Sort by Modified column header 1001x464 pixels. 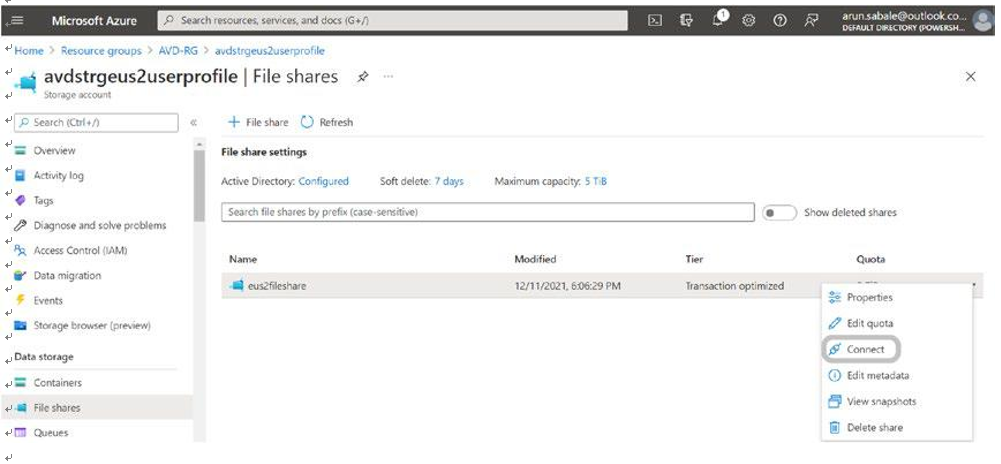point(535,259)
